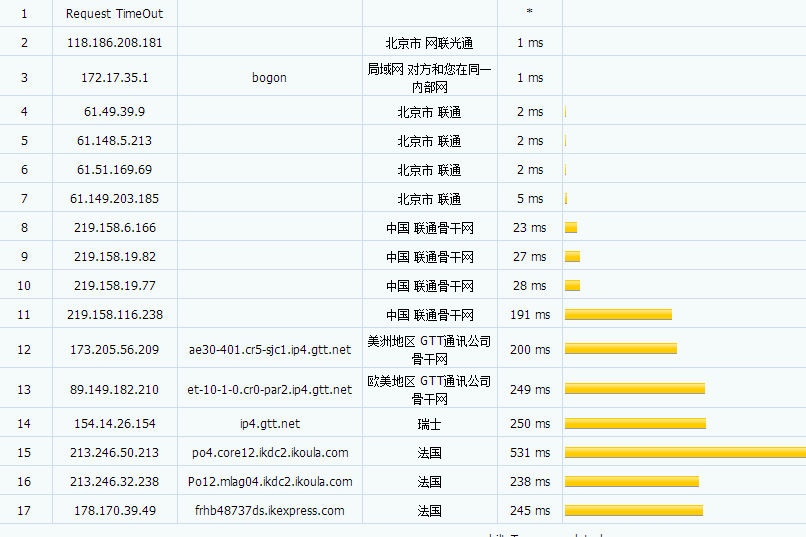
Task: Click IP address 154.14.26.154
Action: pos(114,423)
